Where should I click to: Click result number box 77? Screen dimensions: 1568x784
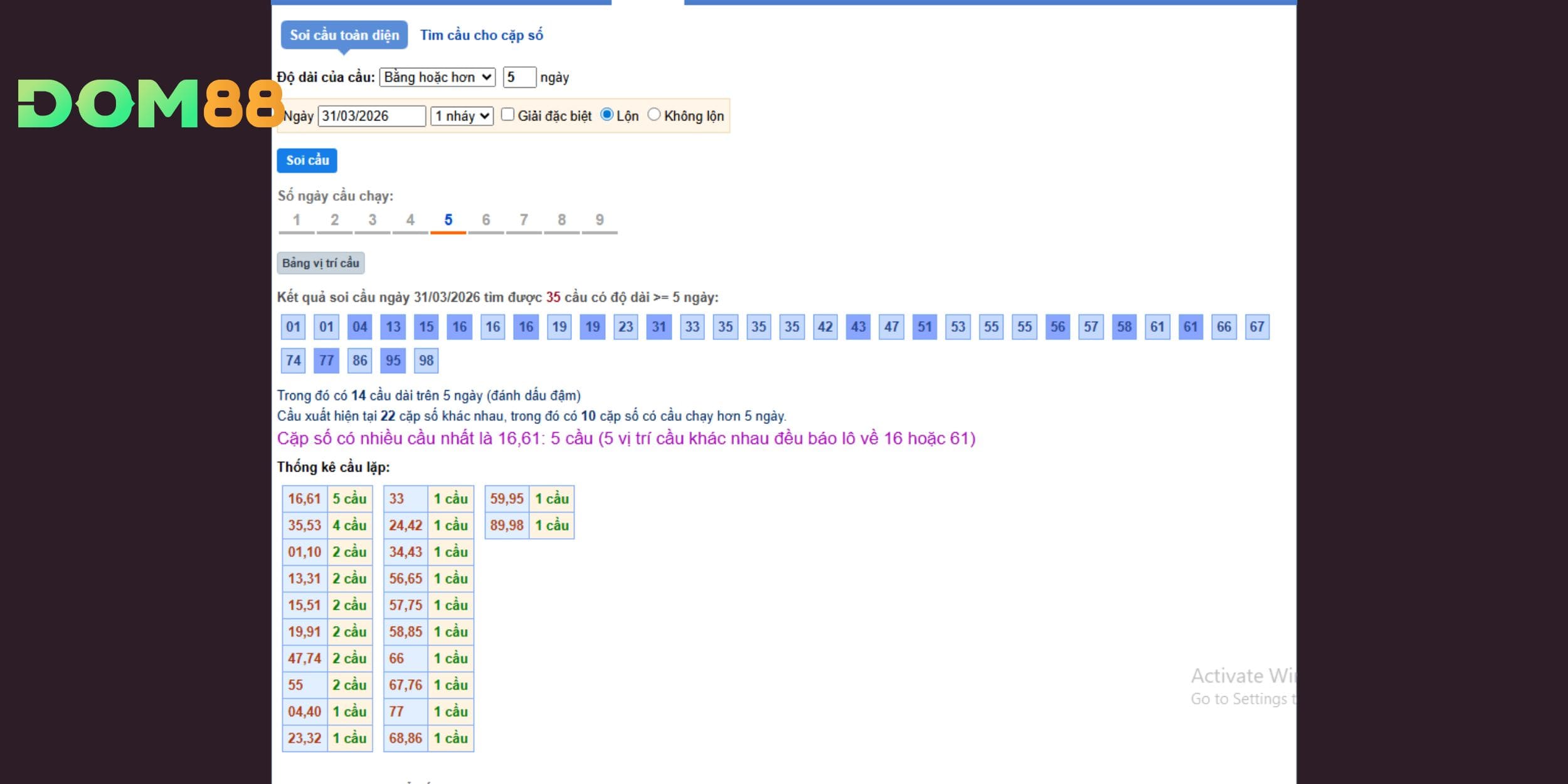(x=326, y=361)
